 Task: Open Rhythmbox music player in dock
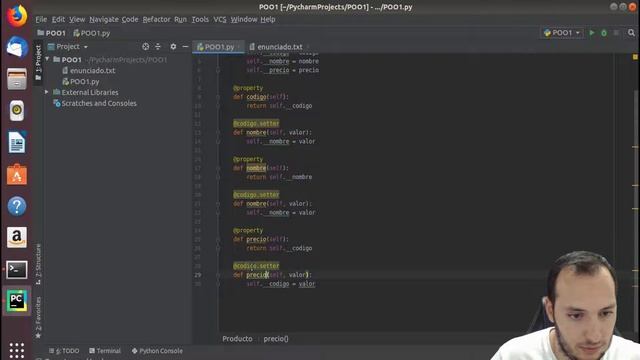tap(17, 110)
